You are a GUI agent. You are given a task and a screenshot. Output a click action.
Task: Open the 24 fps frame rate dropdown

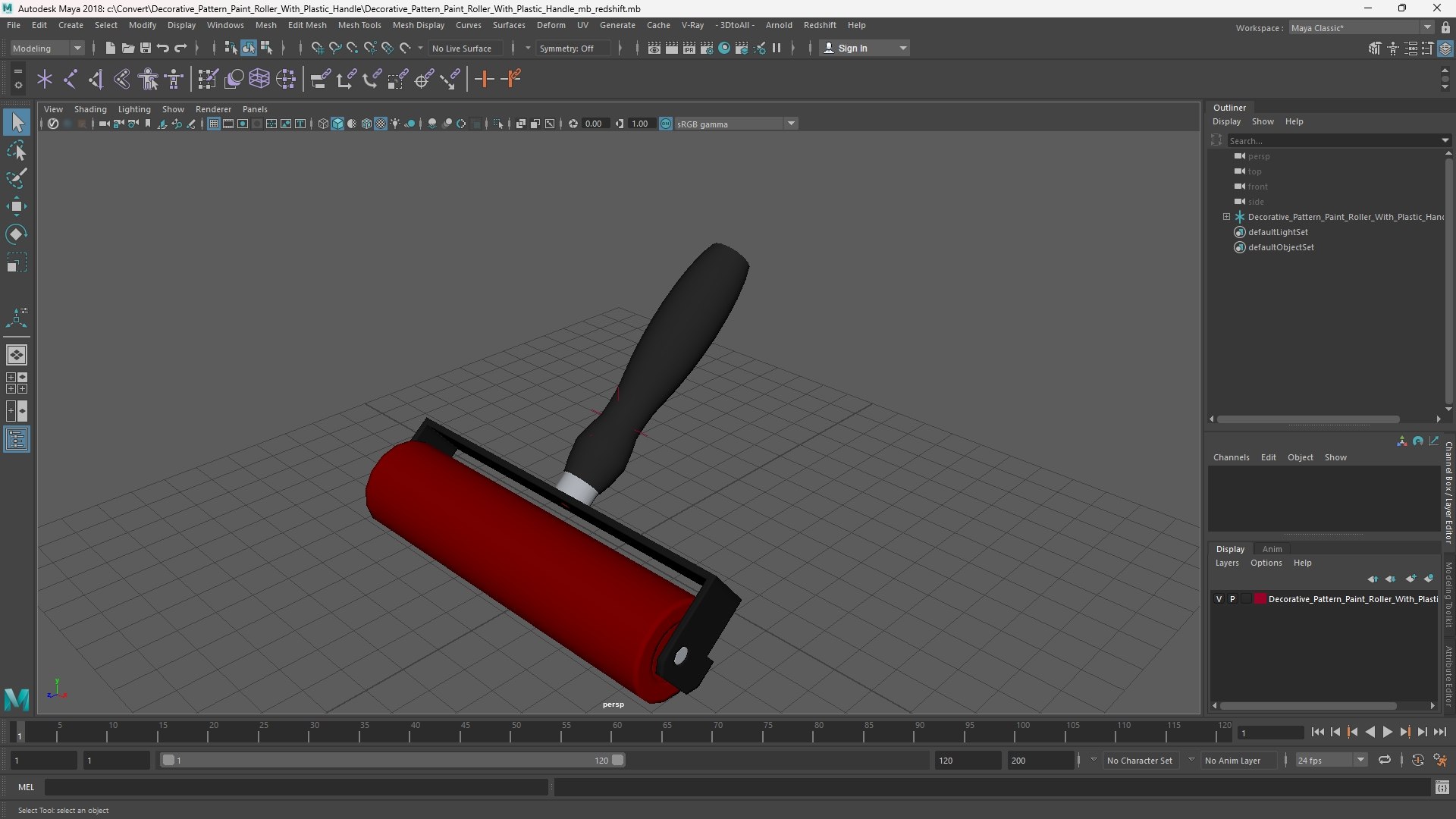coord(1331,760)
